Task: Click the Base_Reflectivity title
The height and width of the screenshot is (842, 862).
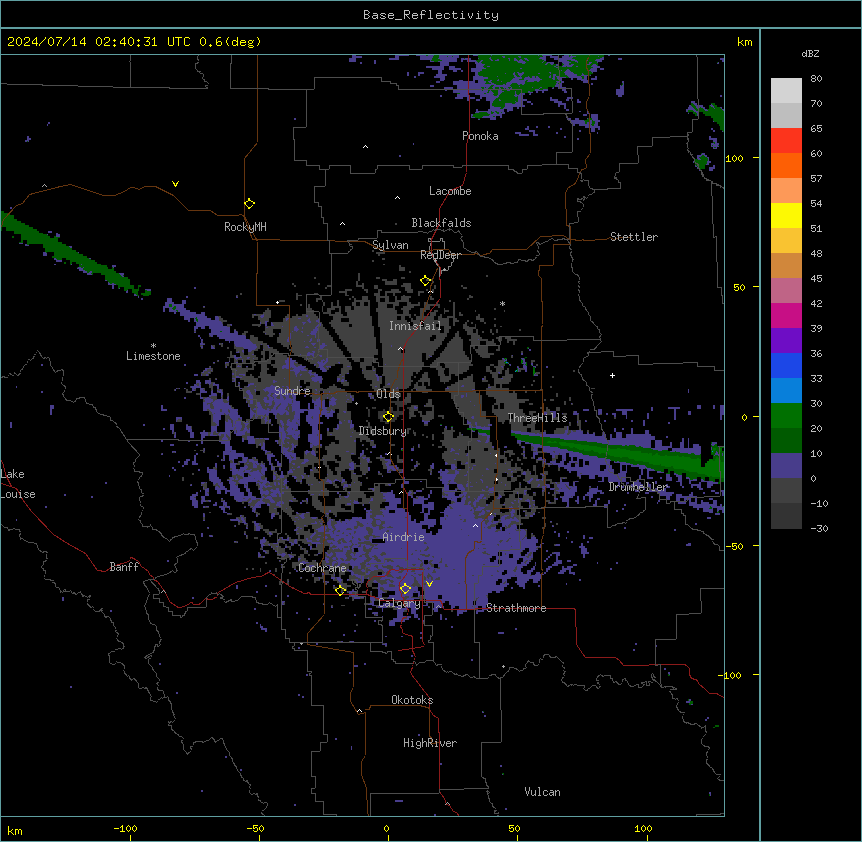Action: [431, 15]
